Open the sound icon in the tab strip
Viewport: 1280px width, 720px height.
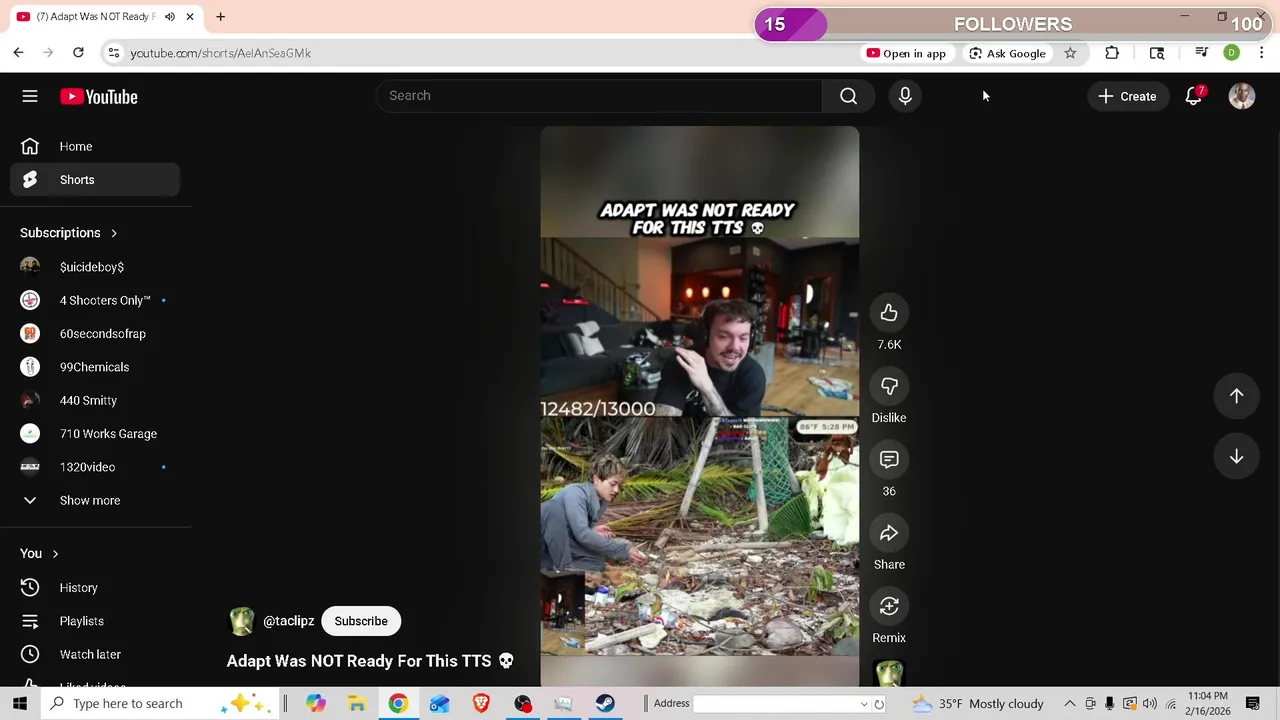point(170,17)
